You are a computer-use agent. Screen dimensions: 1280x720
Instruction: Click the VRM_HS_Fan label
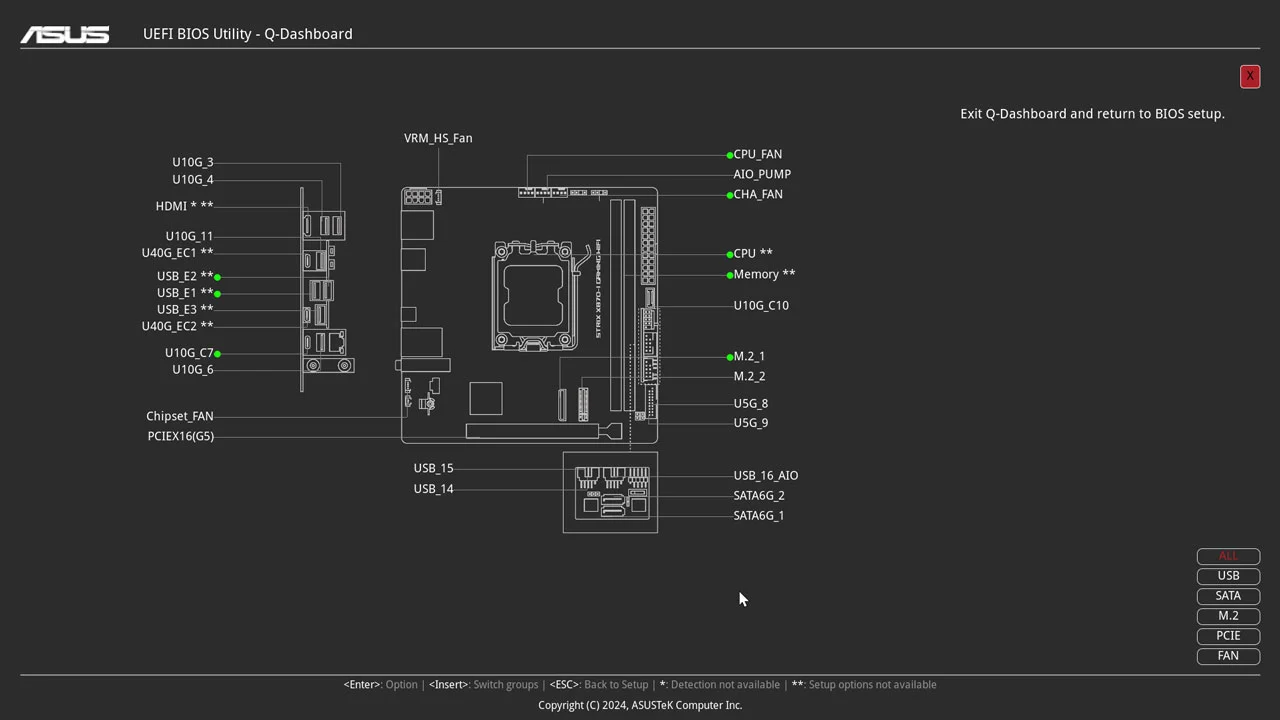tap(437, 138)
